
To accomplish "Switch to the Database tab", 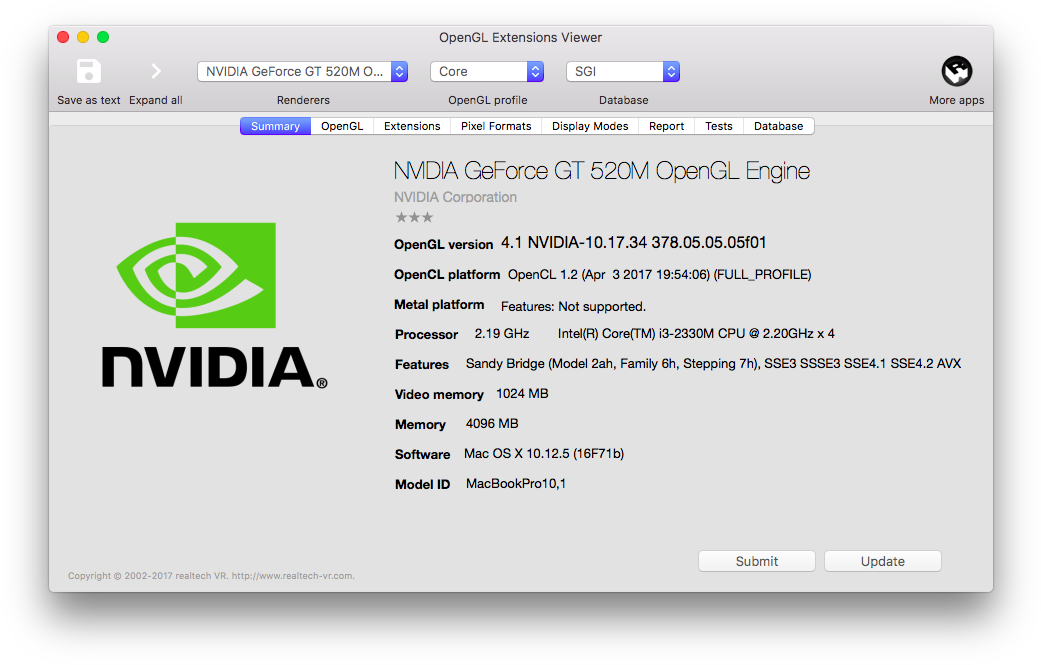I will coord(777,126).
